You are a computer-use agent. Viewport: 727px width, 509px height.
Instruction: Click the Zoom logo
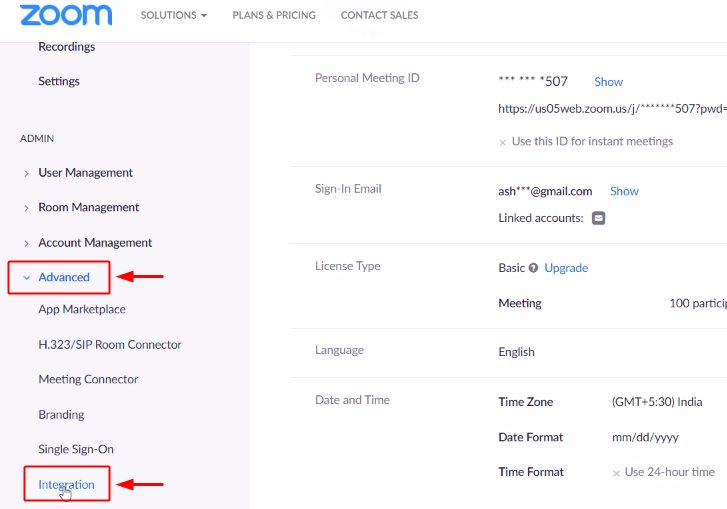[x=66, y=15]
